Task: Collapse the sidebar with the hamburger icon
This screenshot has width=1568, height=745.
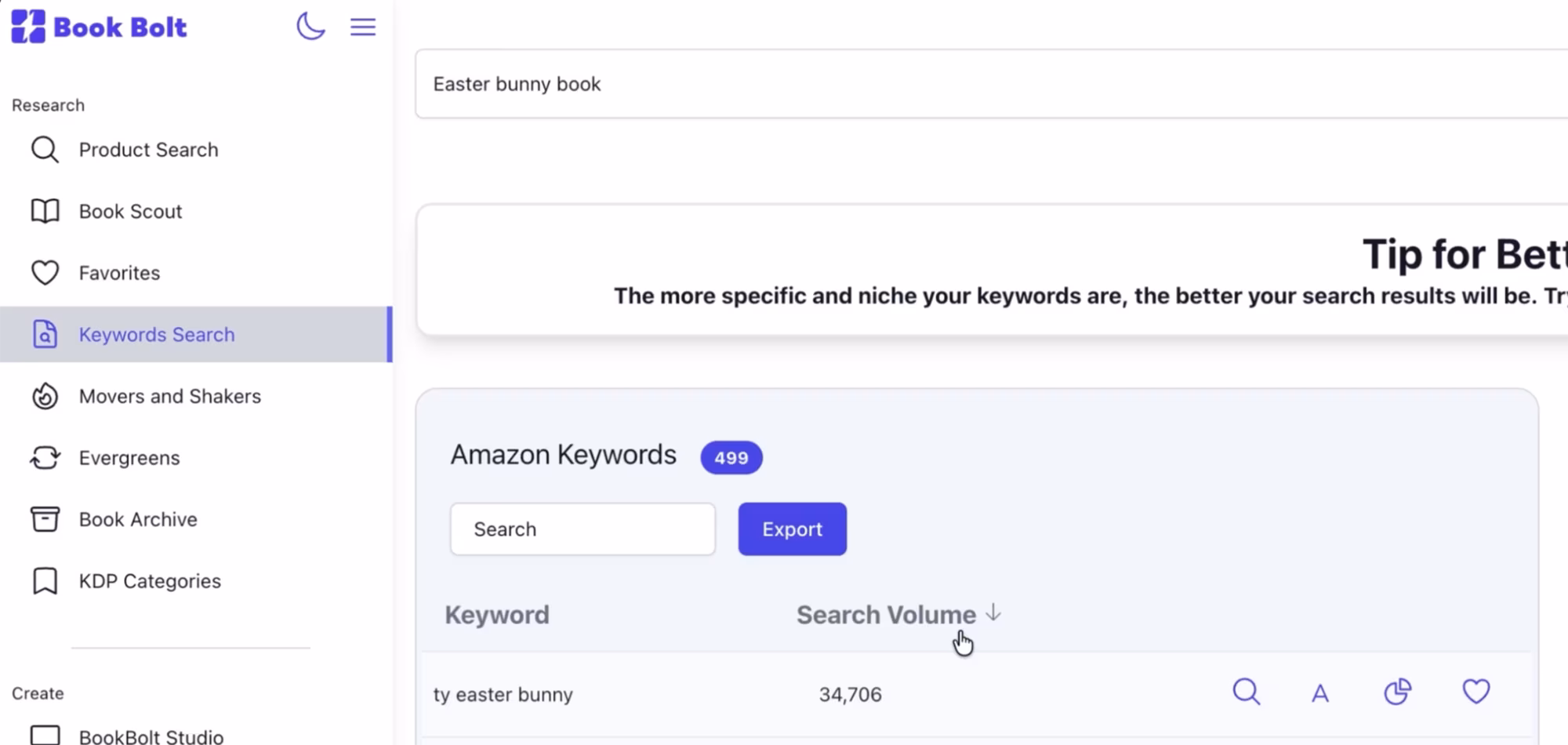Action: point(362,26)
